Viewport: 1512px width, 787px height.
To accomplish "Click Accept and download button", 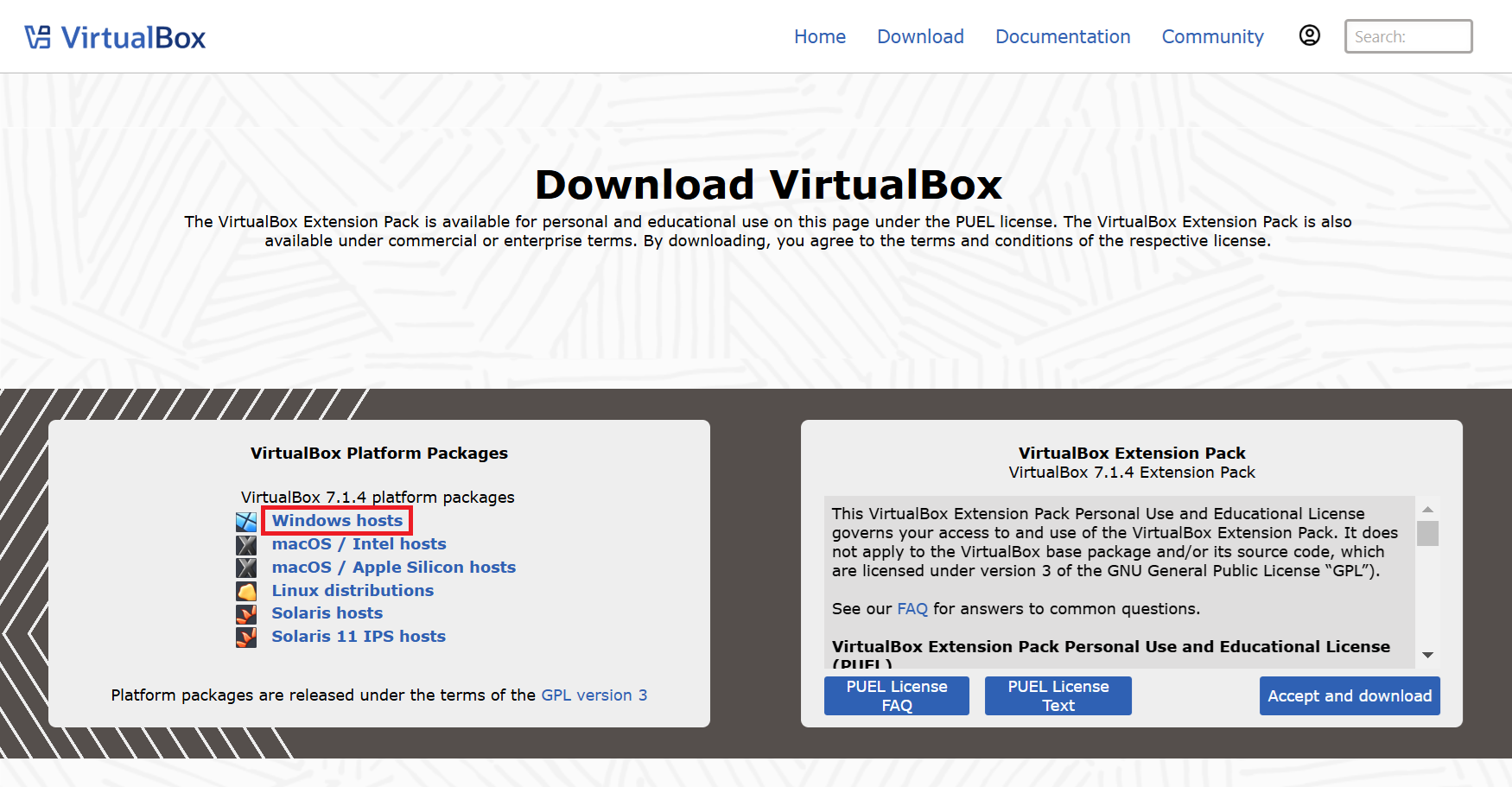I will (1350, 695).
